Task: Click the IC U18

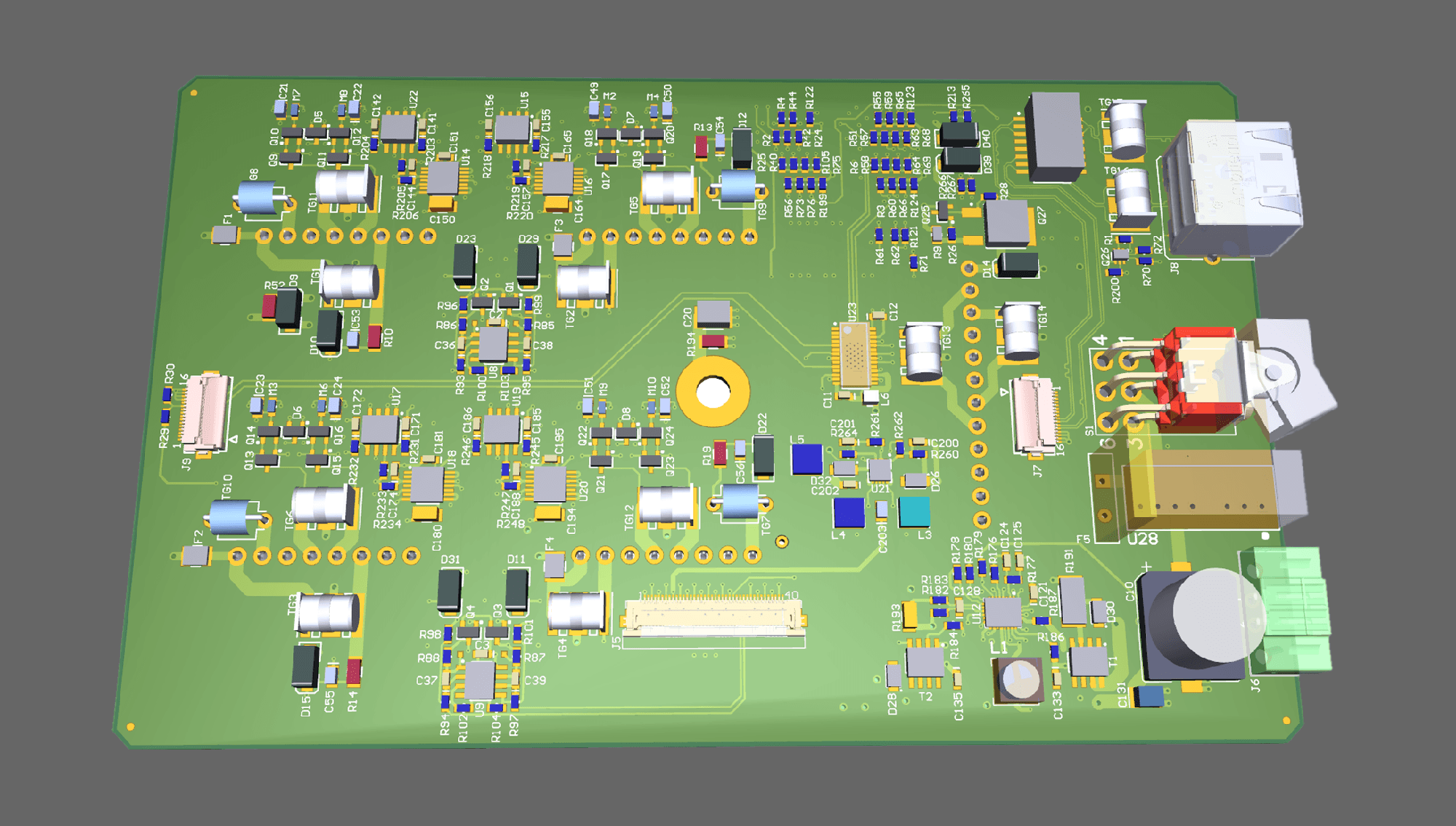Action: 427,484
